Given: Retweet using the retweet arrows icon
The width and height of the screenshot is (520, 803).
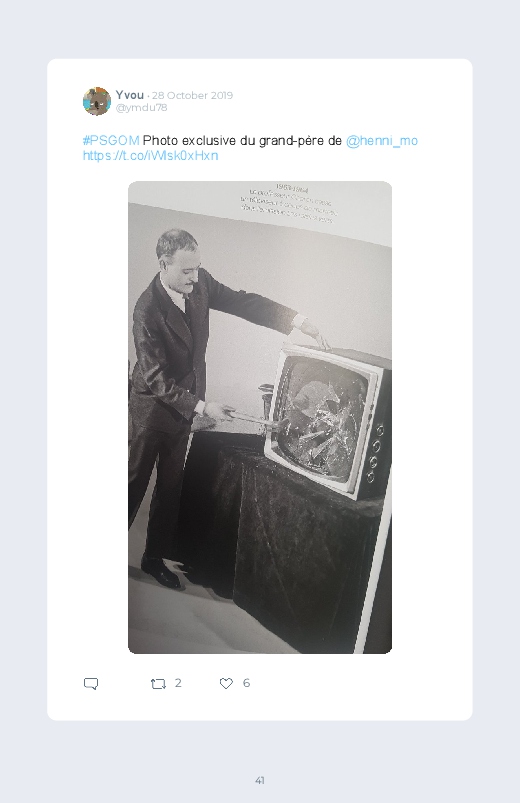Looking at the screenshot, I should [x=158, y=684].
